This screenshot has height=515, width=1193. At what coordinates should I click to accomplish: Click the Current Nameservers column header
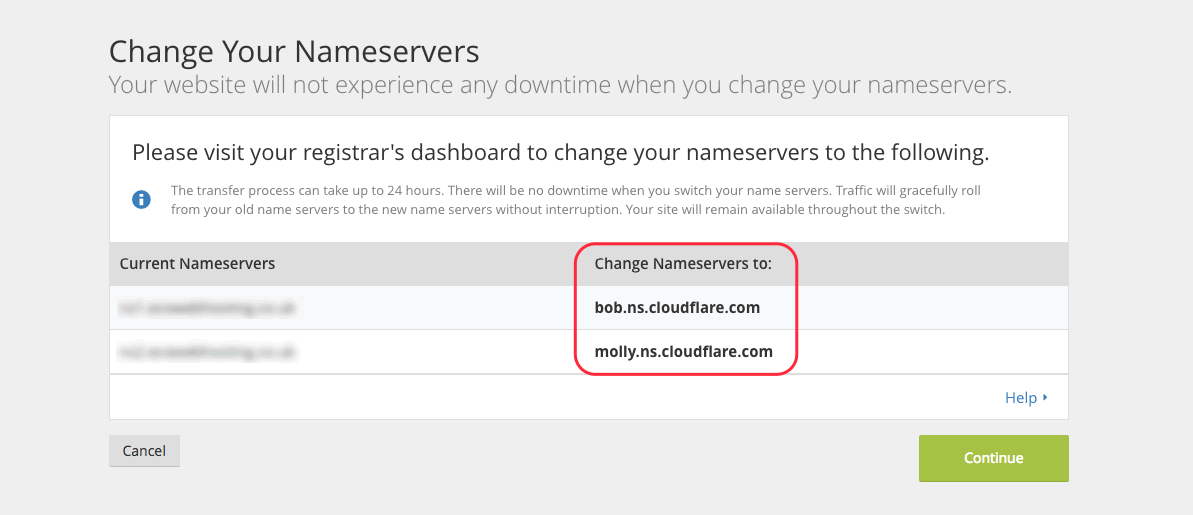click(197, 264)
